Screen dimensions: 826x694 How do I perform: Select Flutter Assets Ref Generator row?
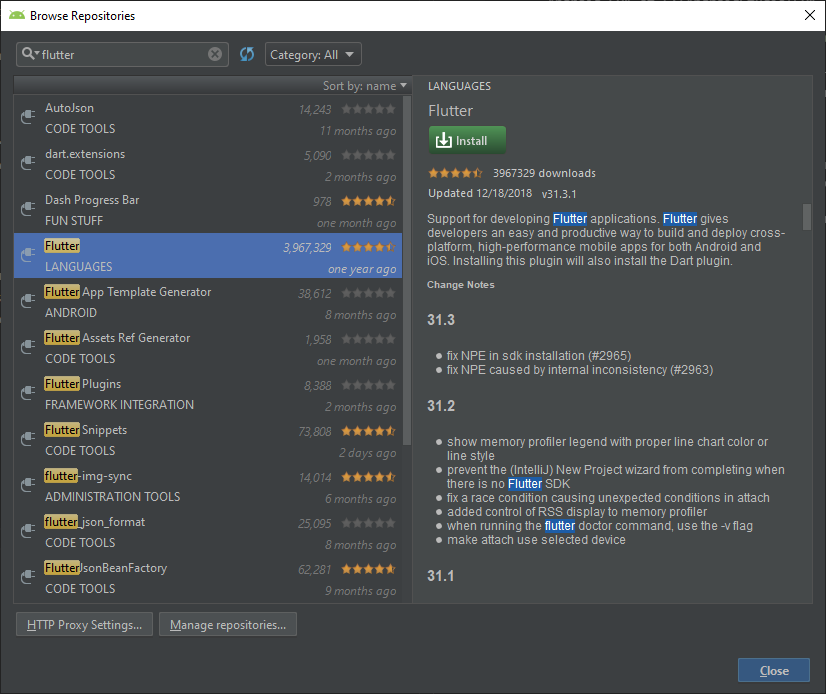pyautogui.click(x=208, y=348)
